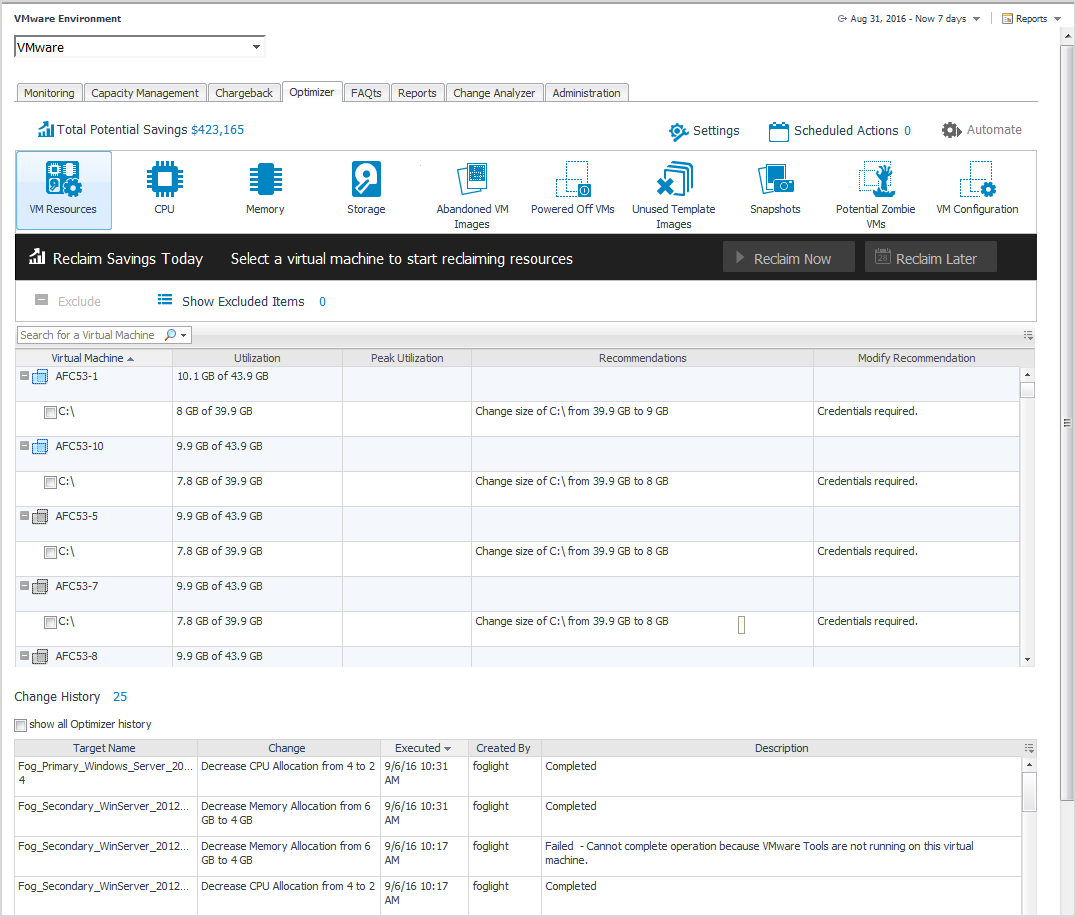This screenshot has width=1076, height=917.
Task: Open the Reports dropdown menu at top right
Action: pyautogui.click(x=1030, y=19)
